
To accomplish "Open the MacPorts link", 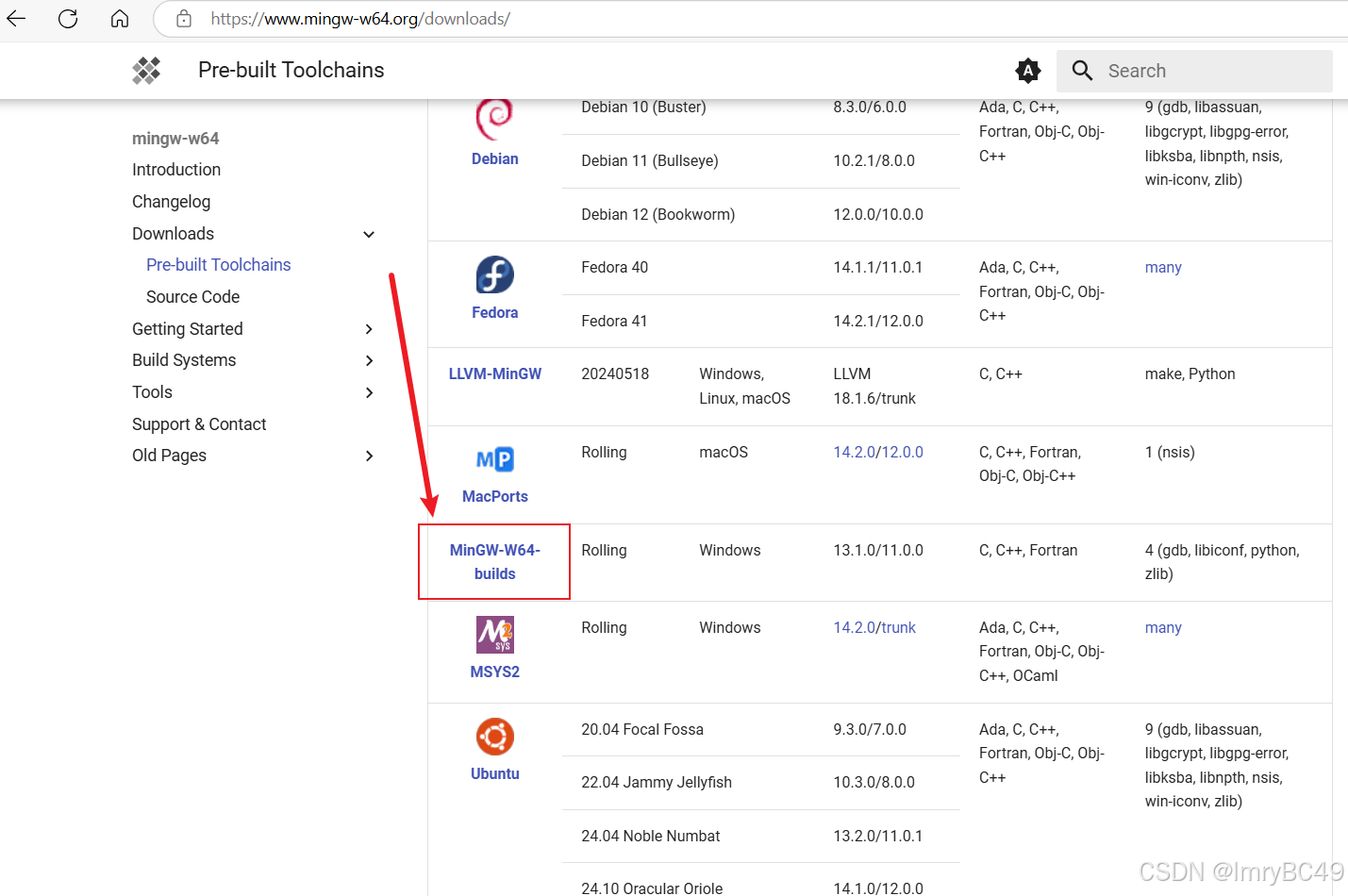I will click(495, 496).
